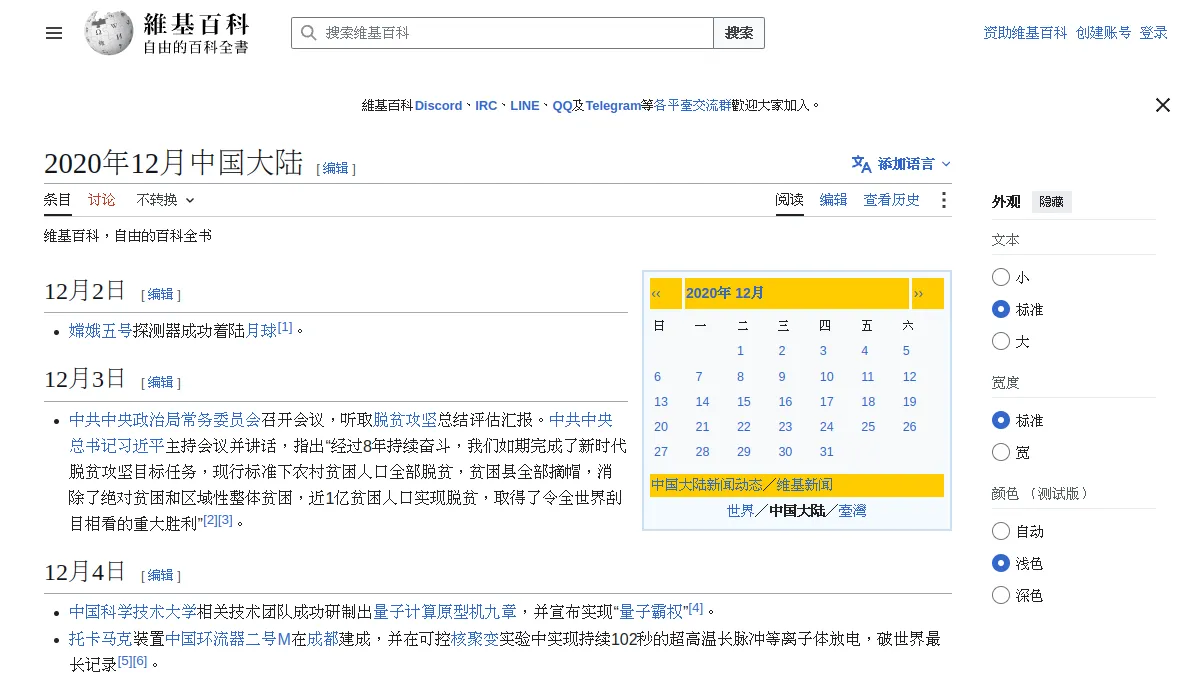Open the 习近平 link
This screenshot has height=675, width=1200.
coord(141,445)
